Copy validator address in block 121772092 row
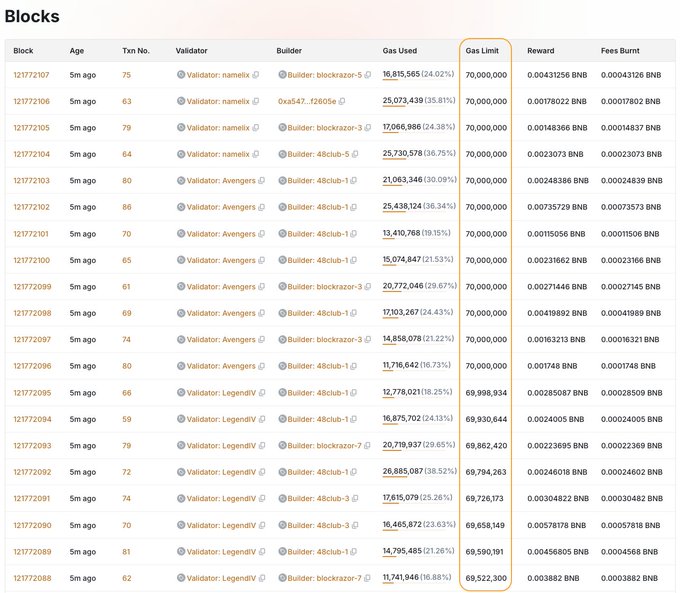This screenshot has height=593, width=680. (262, 472)
